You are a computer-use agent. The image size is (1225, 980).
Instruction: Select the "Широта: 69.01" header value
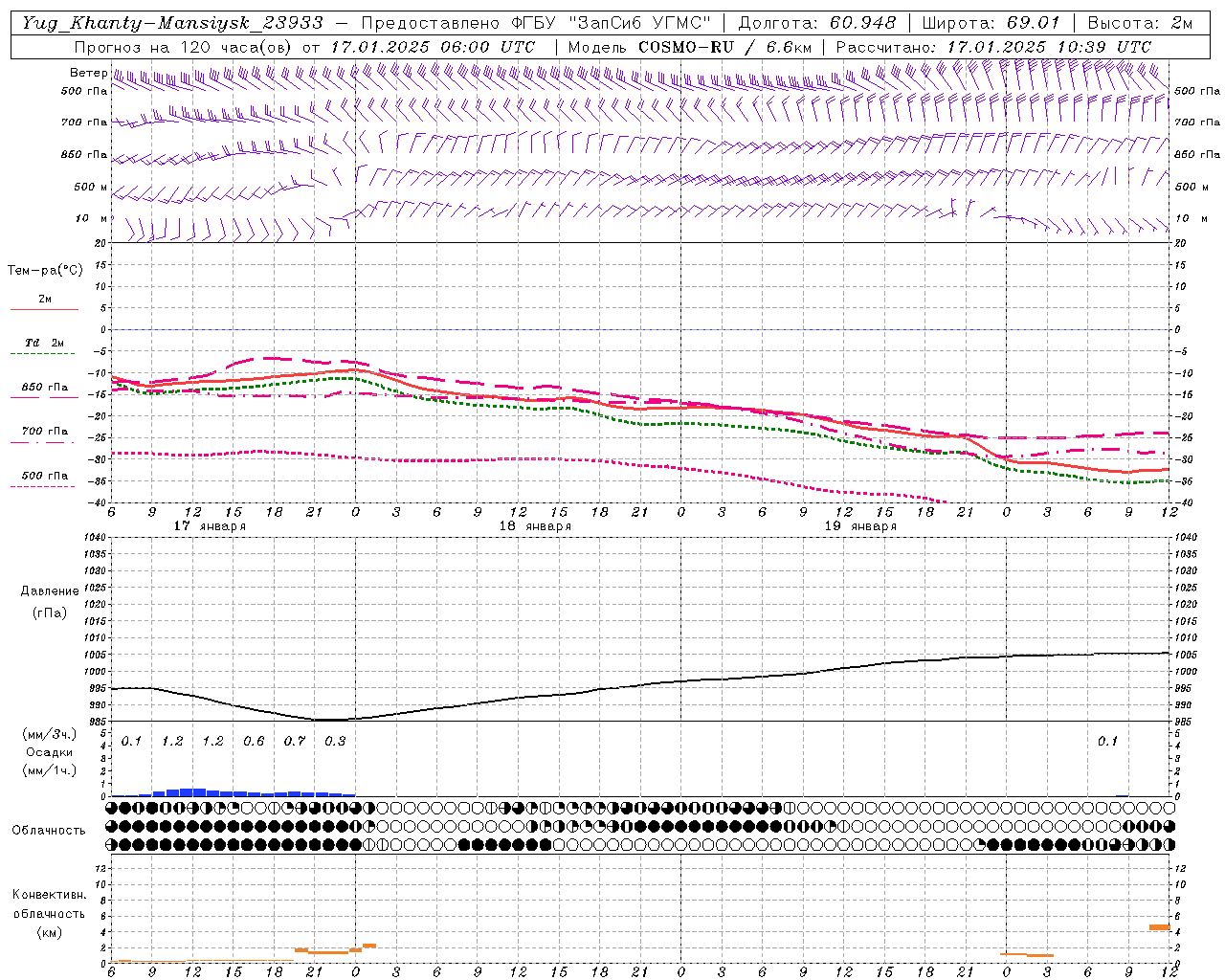[991, 23]
